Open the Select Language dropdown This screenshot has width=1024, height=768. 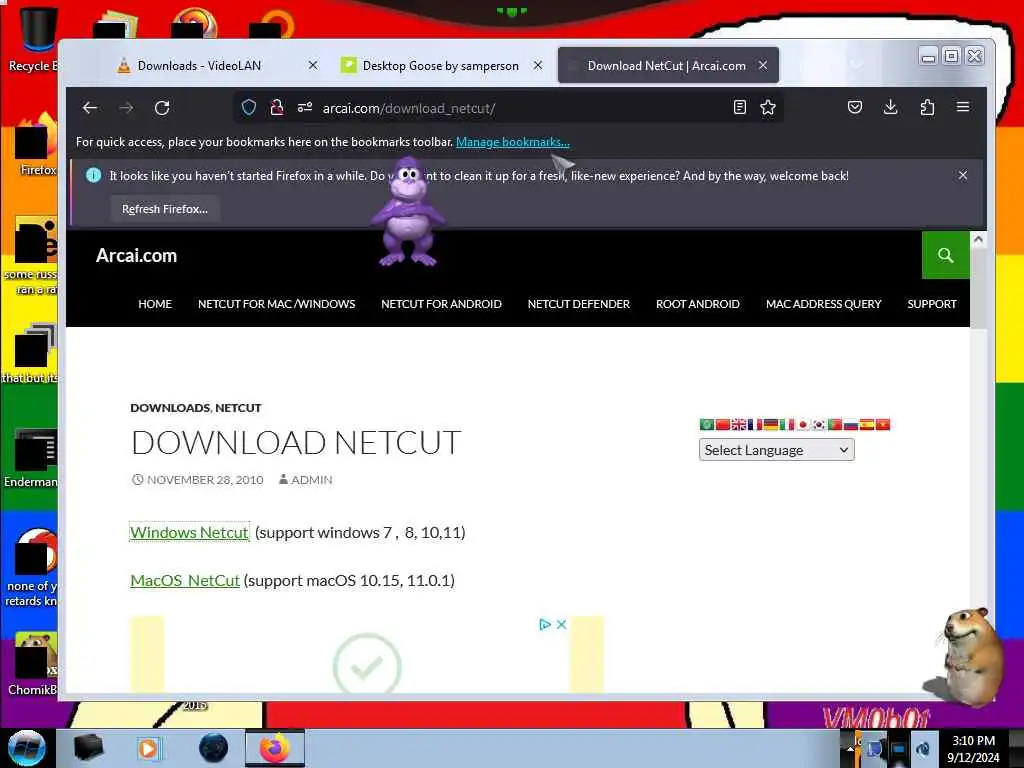[776, 450]
